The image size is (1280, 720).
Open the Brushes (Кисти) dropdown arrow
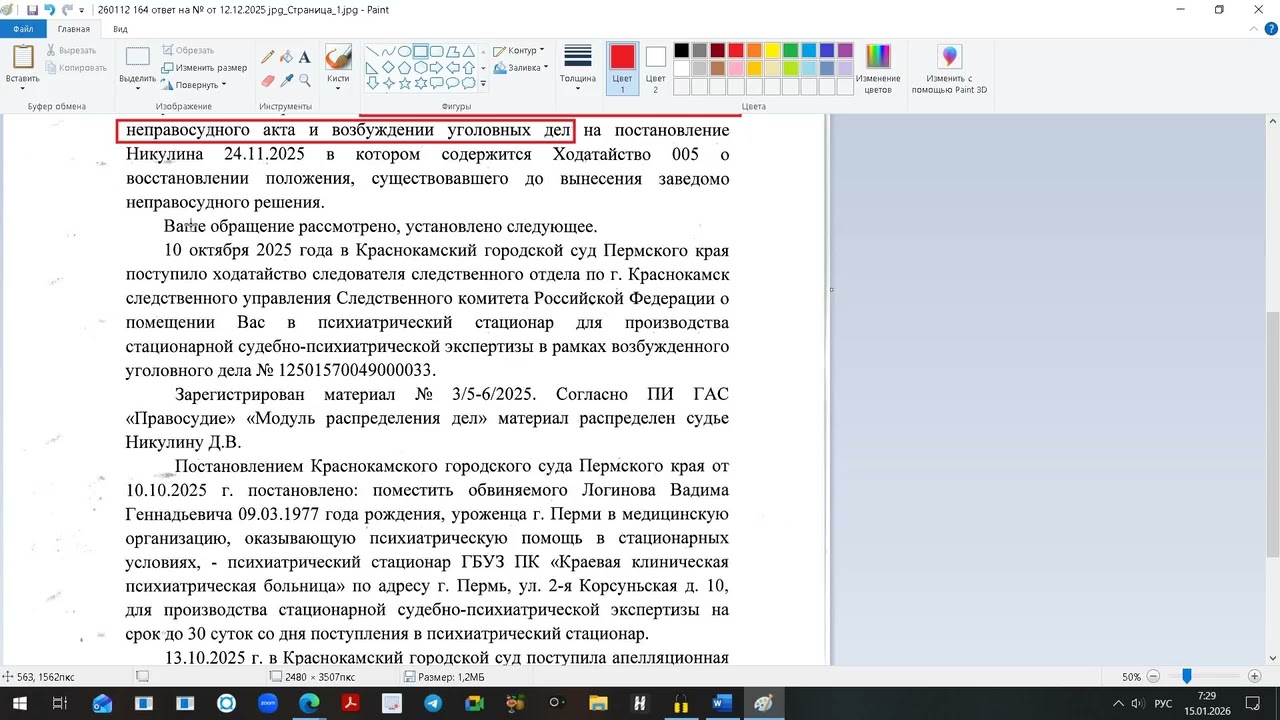(338, 87)
